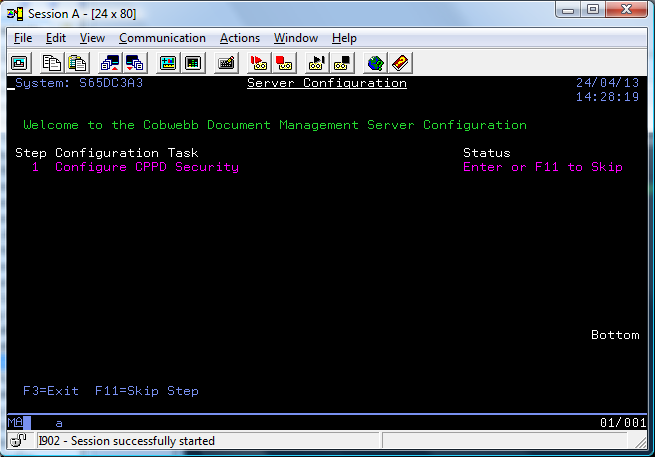This screenshot has width=656, height=457.
Task: Click the time 14:28:19
Action: [607, 97]
